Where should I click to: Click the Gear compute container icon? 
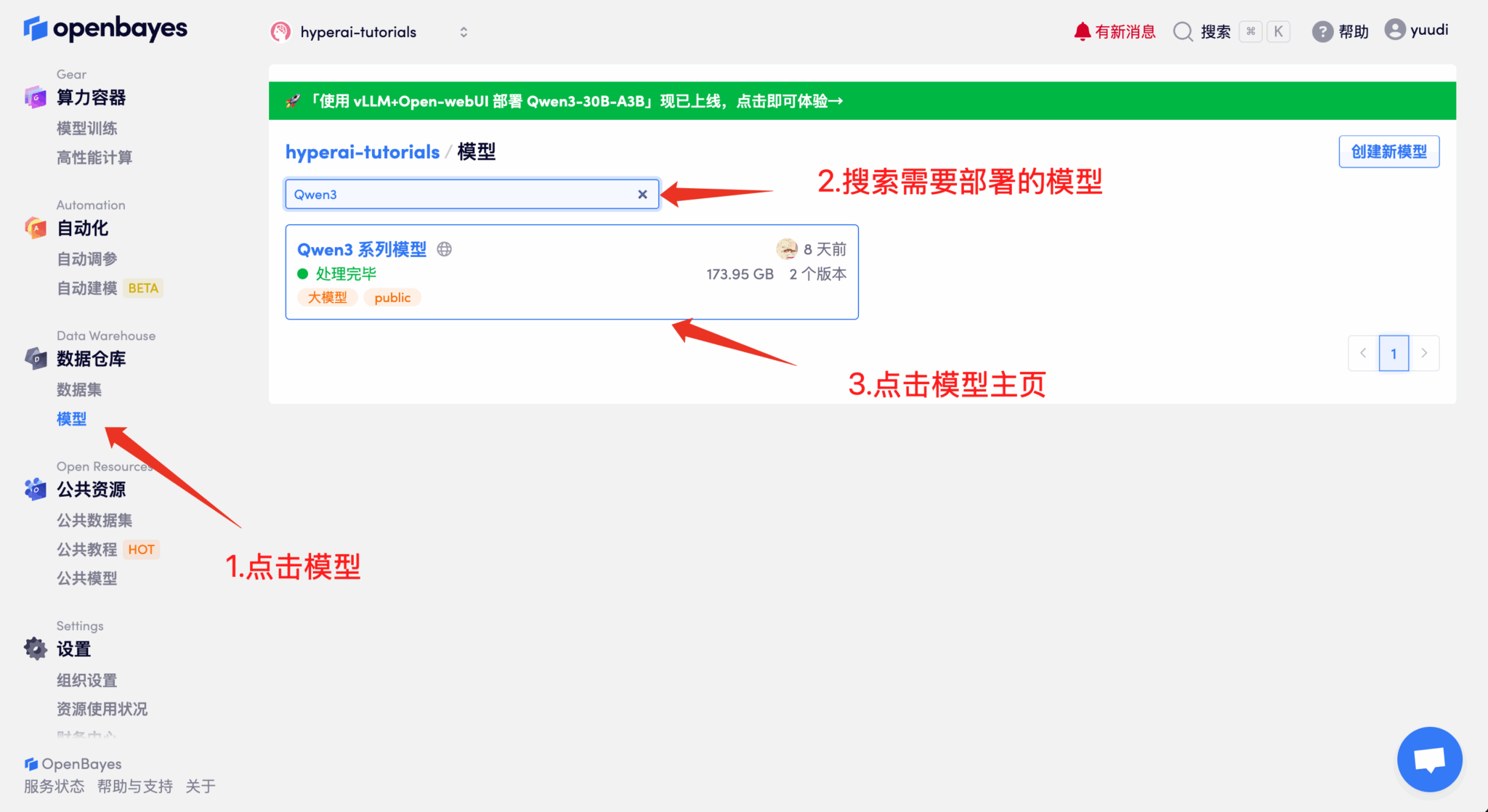click(x=35, y=97)
